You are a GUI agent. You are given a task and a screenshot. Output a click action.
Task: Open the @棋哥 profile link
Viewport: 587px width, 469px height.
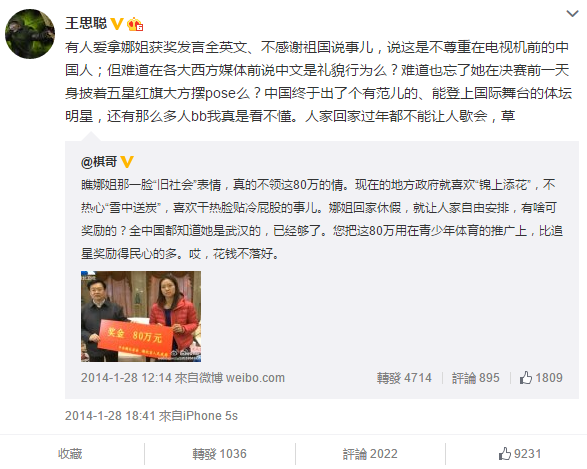pos(99,161)
